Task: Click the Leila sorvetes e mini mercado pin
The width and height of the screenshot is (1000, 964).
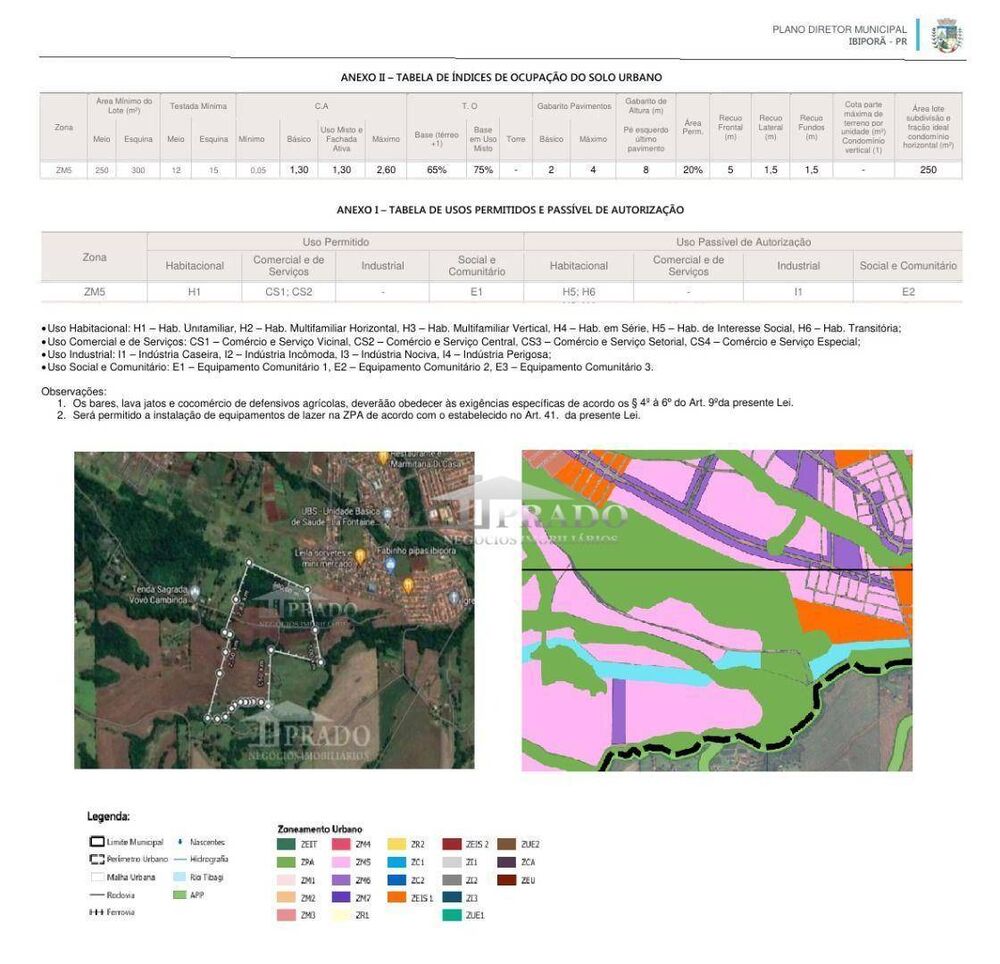Action: [360, 557]
